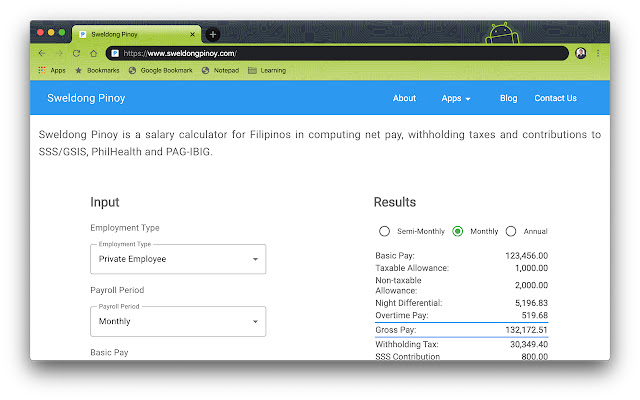The height and width of the screenshot is (400, 640).
Task: Open the About page
Action: coord(404,98)
